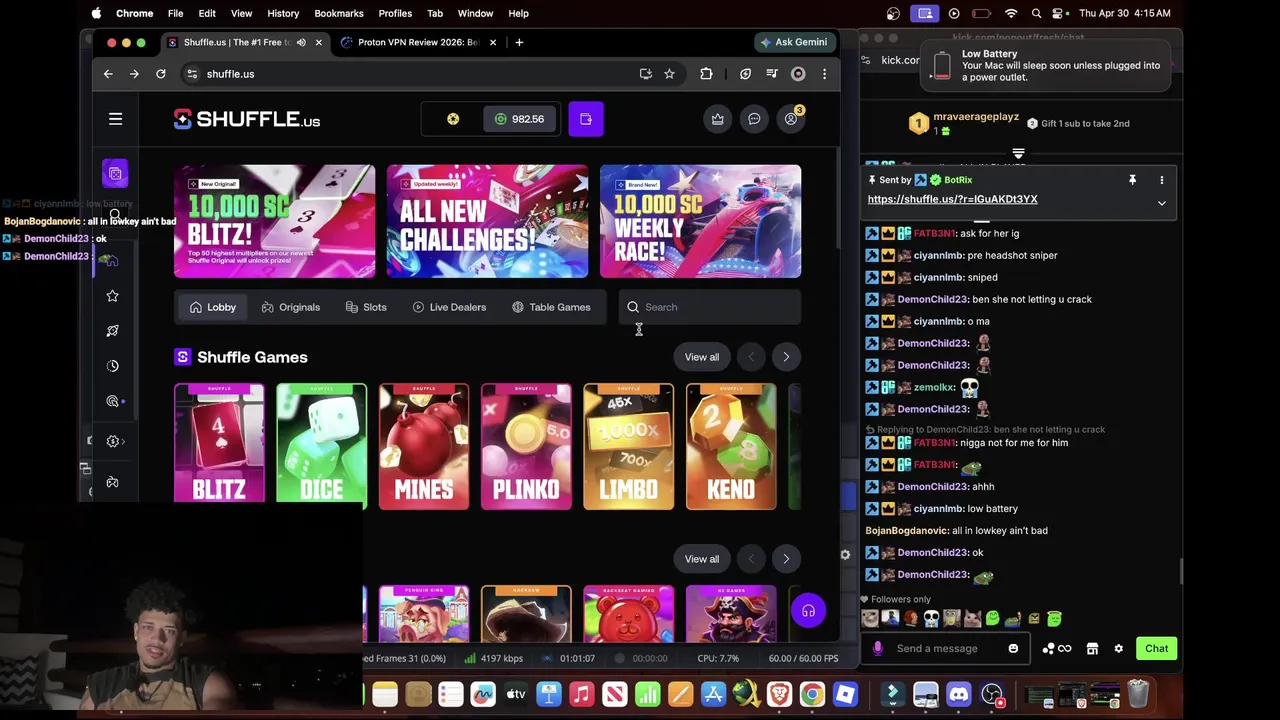
Task: Click the shuffle.us address bar
Action: pyautogui.click(x=410, y=74)
